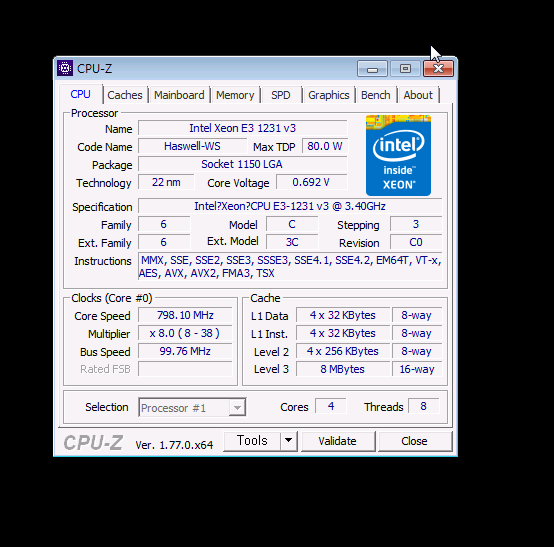Click the Ext. Model value 3C

point(292,242)
